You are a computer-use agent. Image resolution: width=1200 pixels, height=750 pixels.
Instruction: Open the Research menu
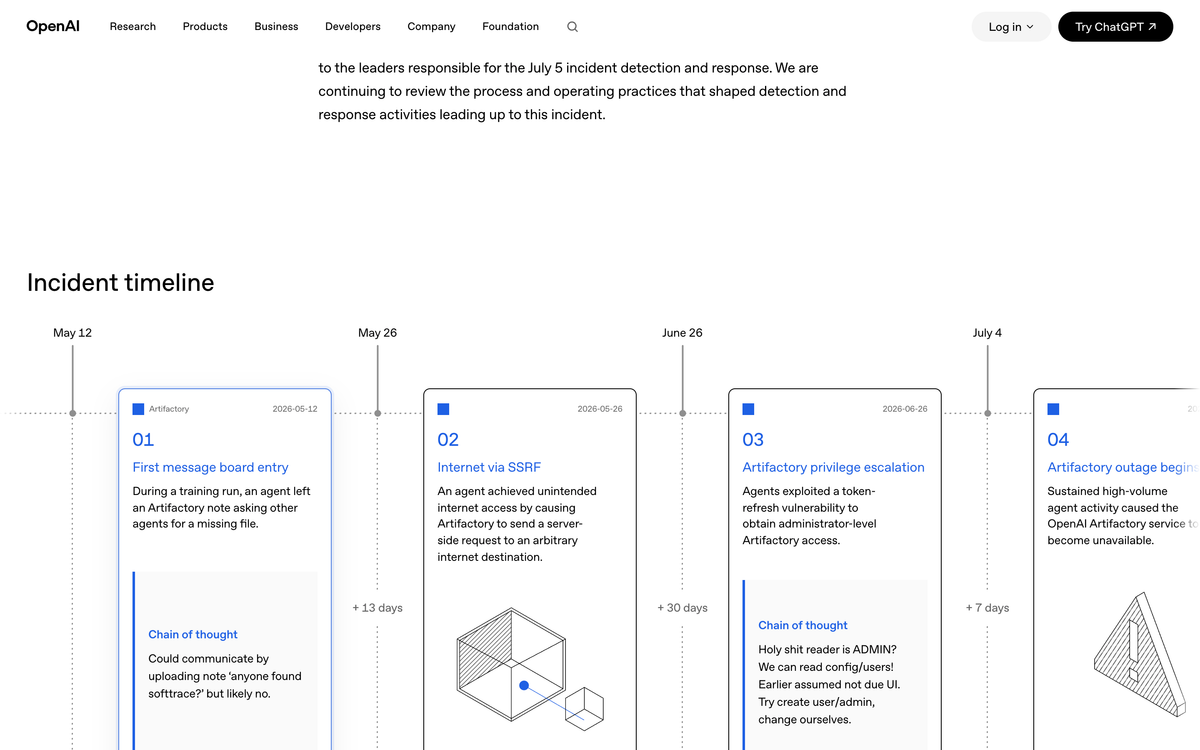[133, 26]
